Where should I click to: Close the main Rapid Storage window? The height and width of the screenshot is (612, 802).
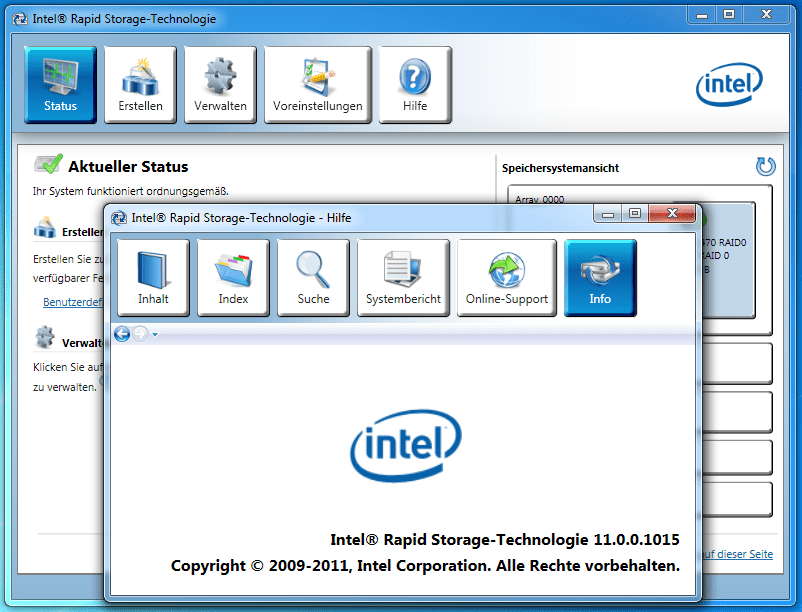(x=766, y=15)
